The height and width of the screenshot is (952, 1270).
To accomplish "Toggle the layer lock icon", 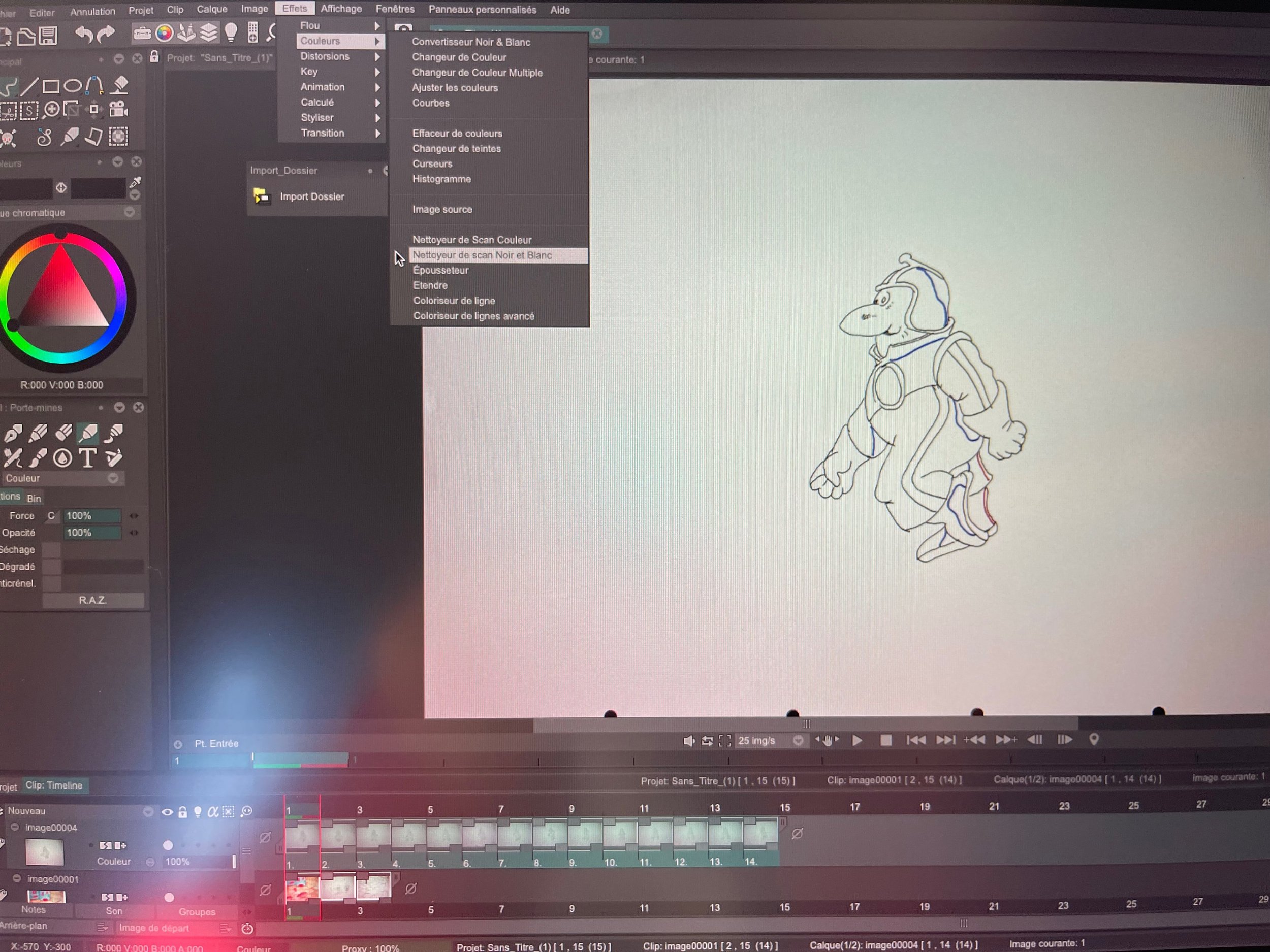I will [182, 812].
